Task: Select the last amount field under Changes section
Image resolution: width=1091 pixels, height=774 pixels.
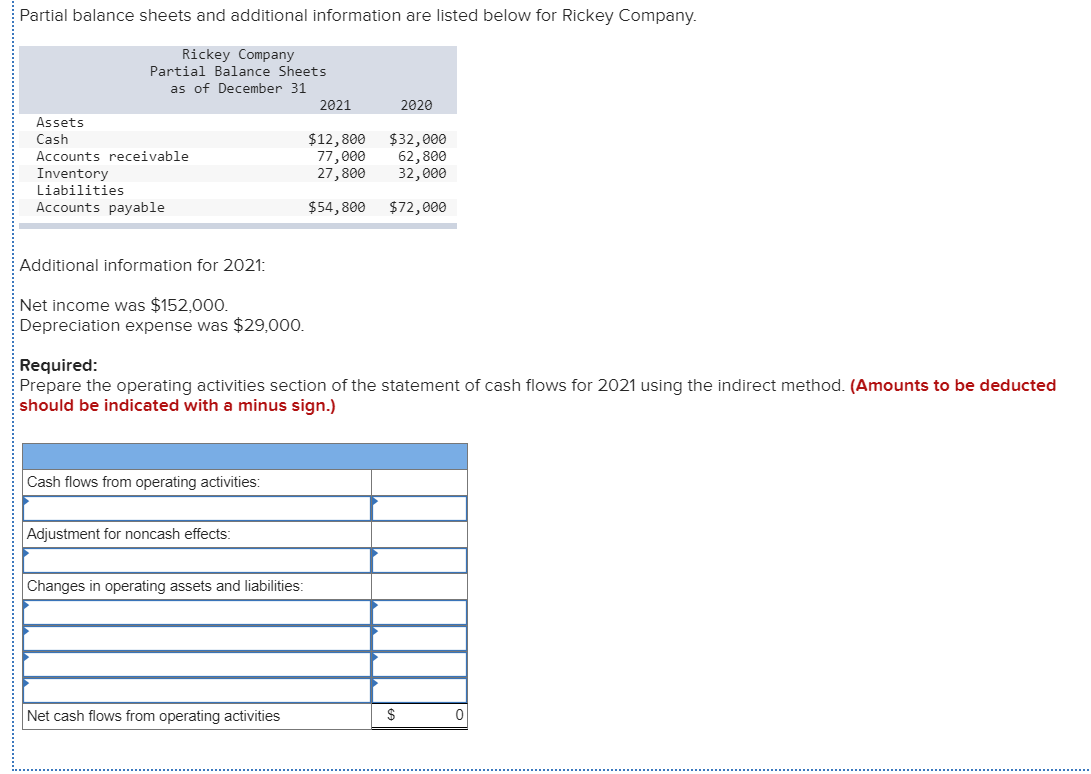Action: pos(419,690)
